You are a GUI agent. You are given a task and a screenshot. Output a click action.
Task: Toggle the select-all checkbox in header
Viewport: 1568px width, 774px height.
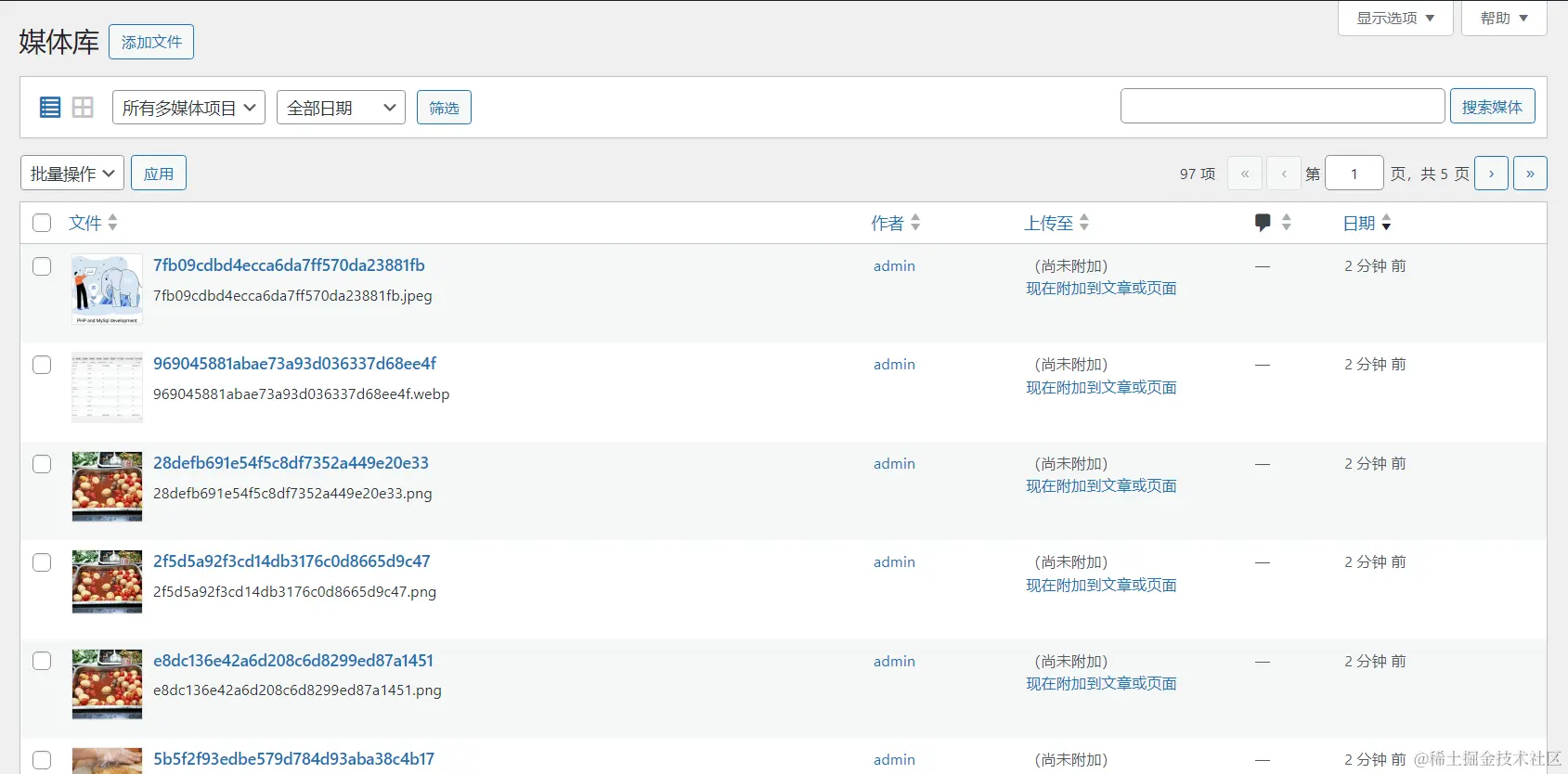point(42,223)
